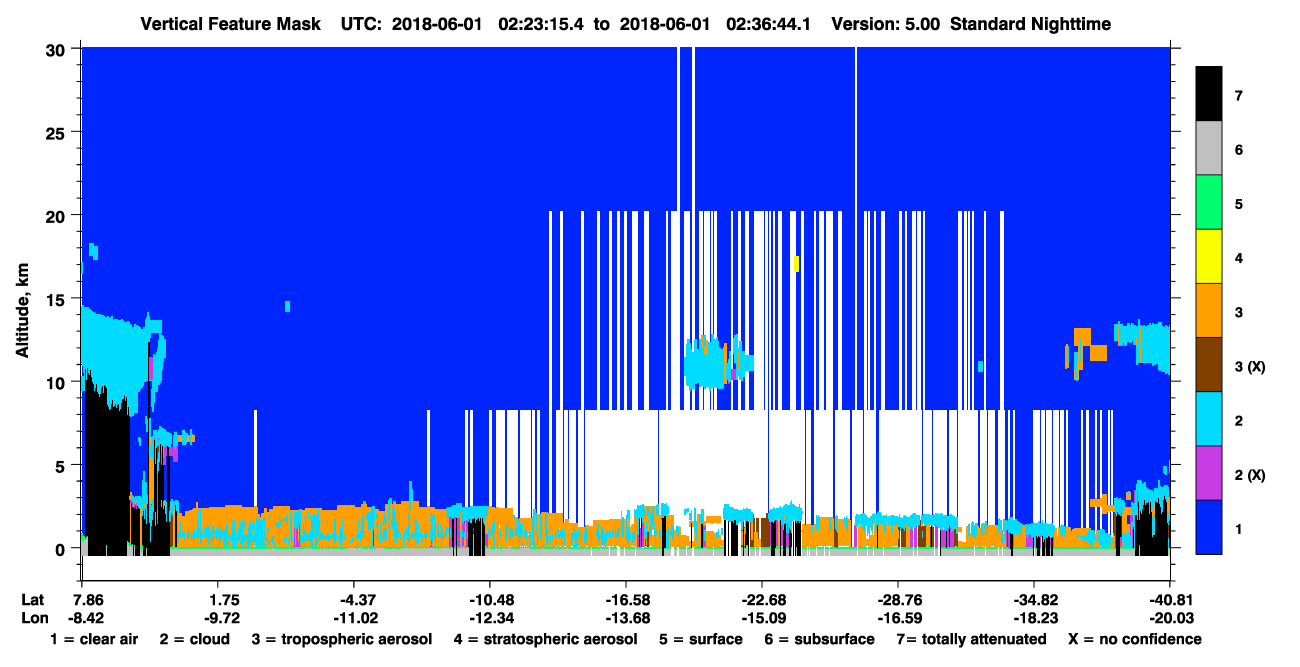
Task: Click the '7= totally attenuated' legend text
Action: click(x=971, y=639)
